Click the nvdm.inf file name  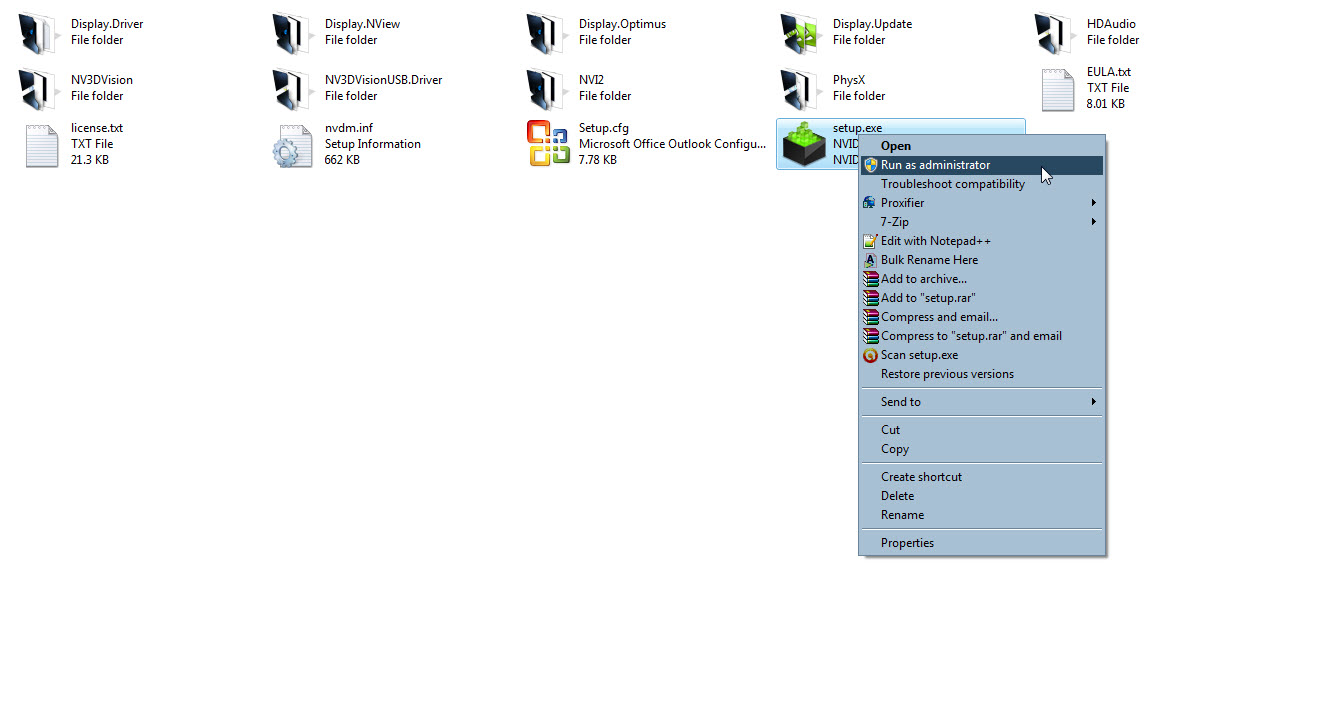tap(348, 128)
